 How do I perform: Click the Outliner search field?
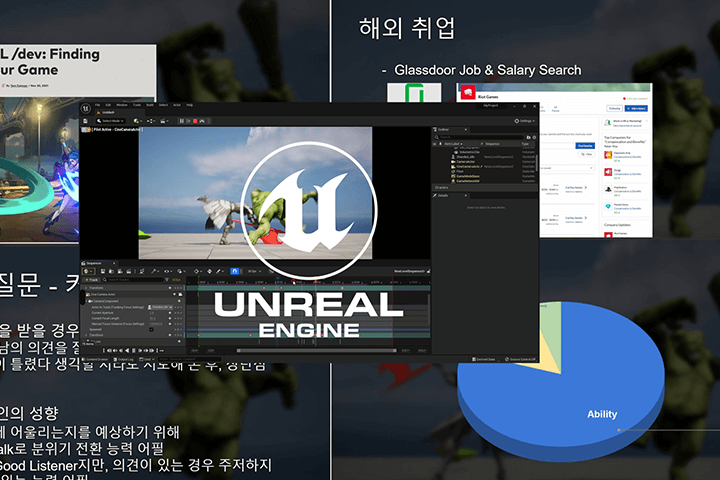pos(481,137)
